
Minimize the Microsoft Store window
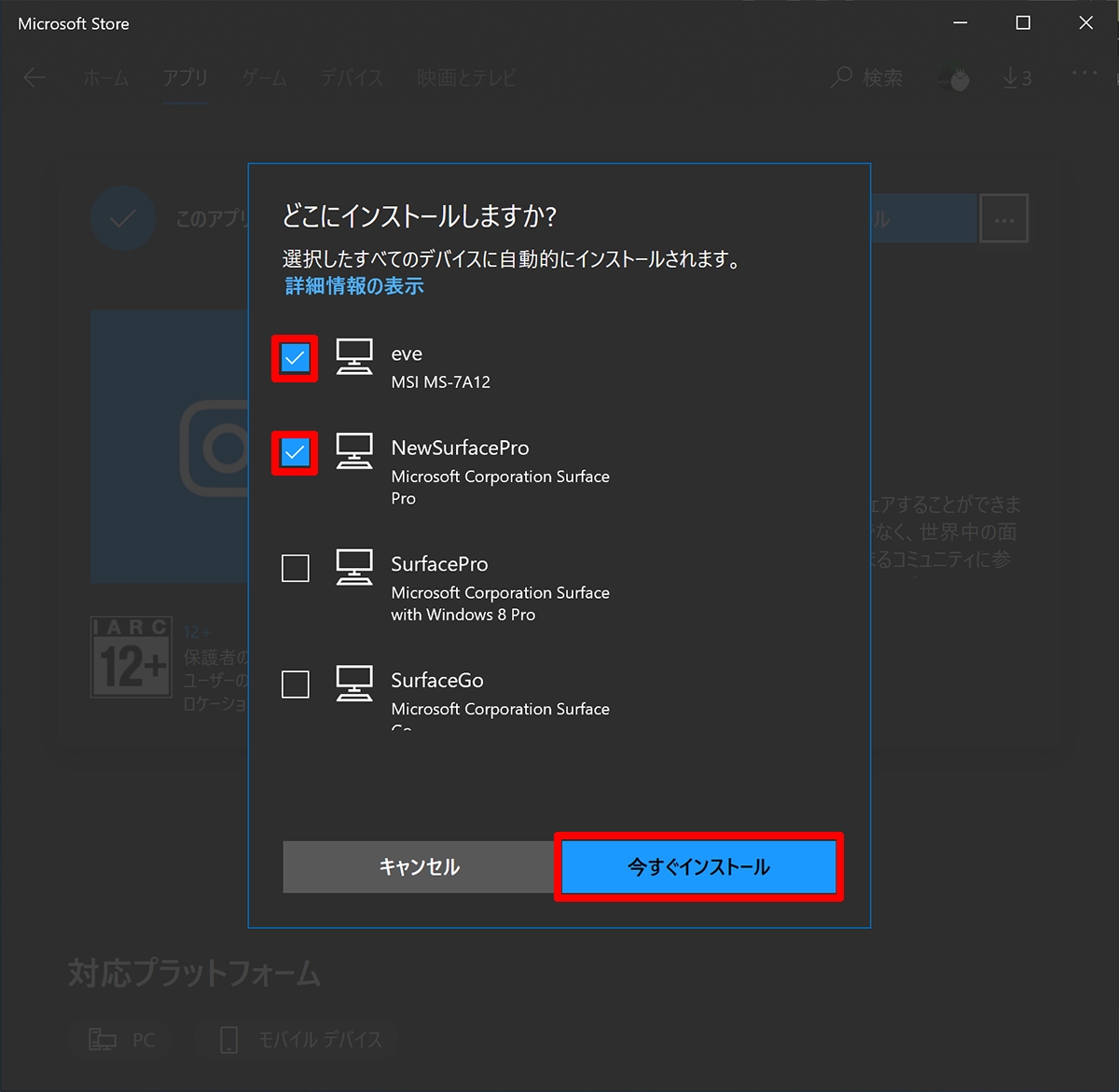point(960,23)
